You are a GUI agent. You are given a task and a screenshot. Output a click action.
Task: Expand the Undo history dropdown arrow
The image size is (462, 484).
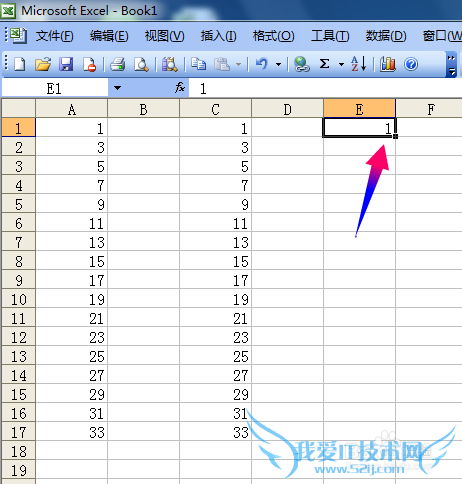coord(278,64)
